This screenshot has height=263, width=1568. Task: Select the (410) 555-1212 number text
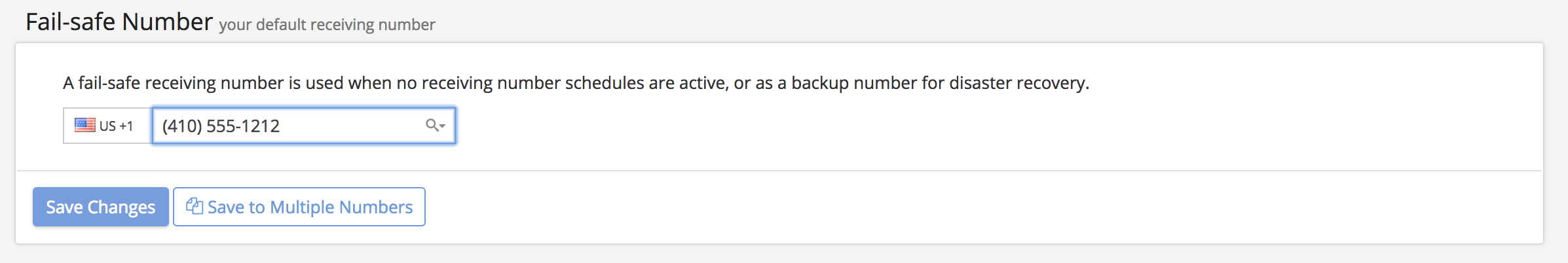[x=221, y=126]
